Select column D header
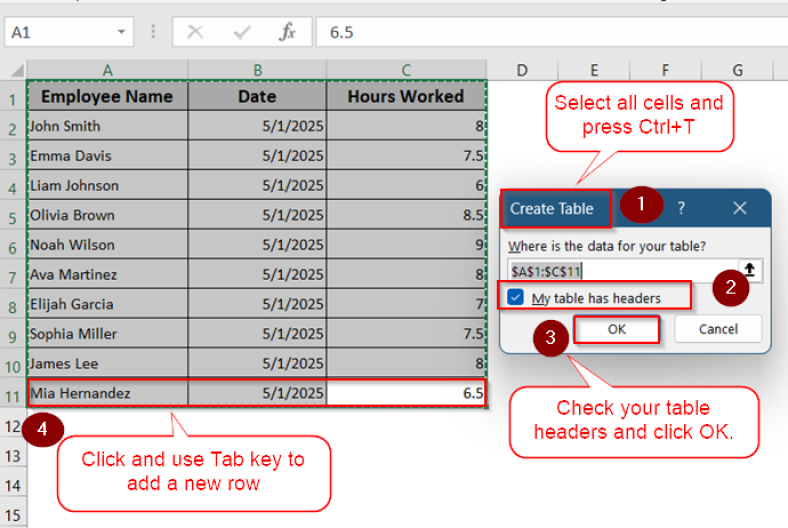The height and width of the screenshot is (528, 788). point(522,69)
